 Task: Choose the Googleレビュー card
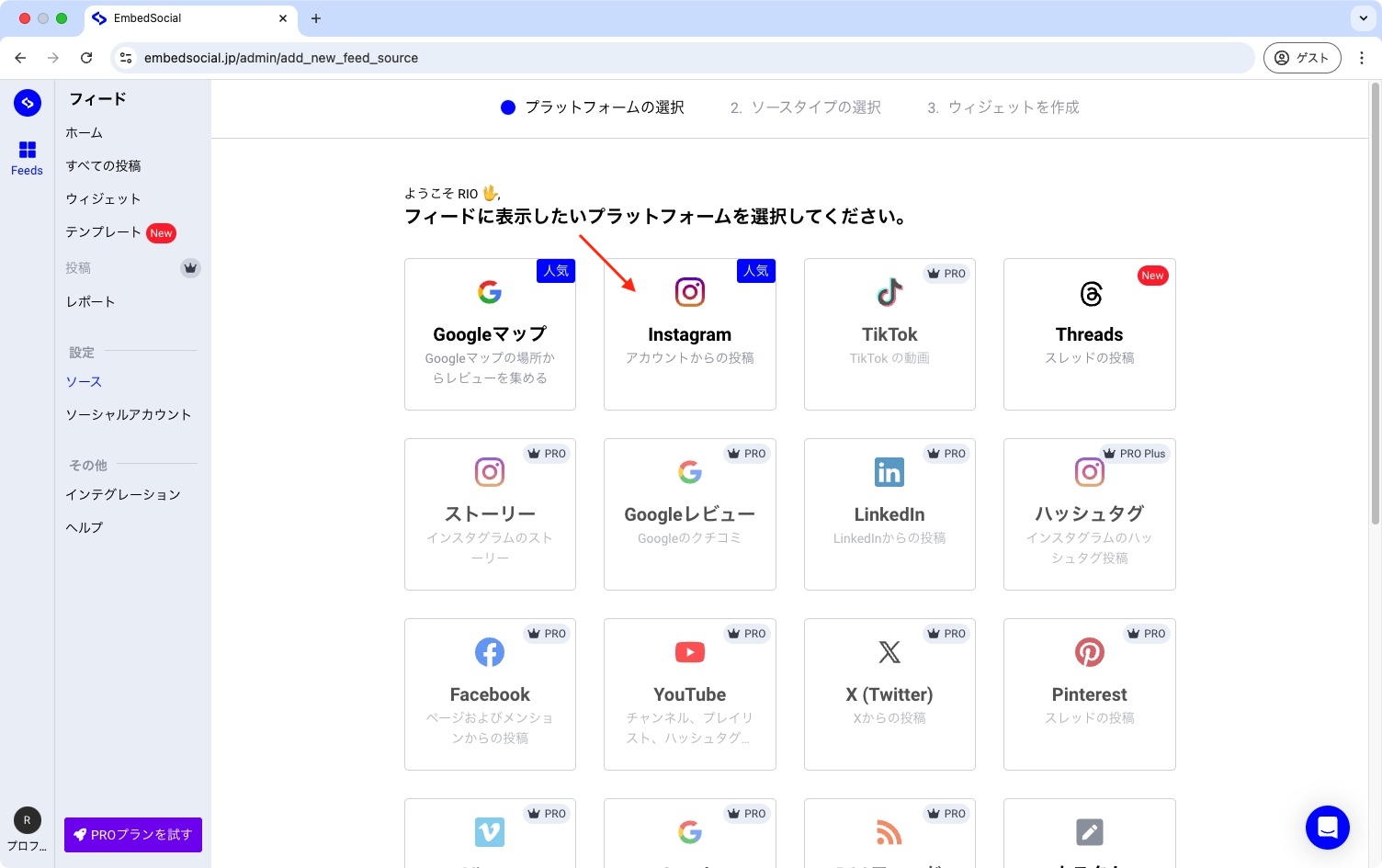point(690,514)
